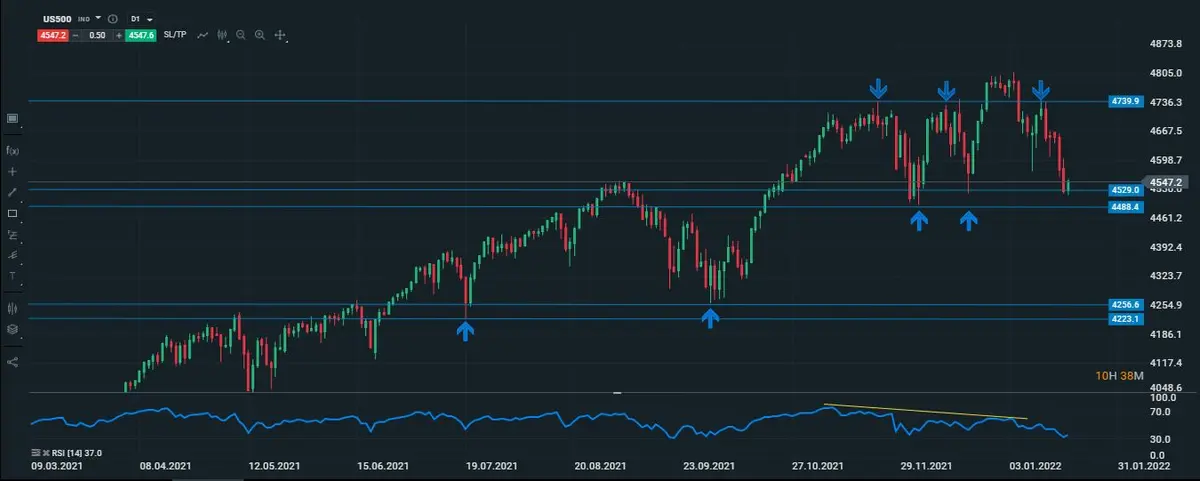Open the D1 timeframe dropdown
1200x481 pixels.
click(x=141, y=19)
